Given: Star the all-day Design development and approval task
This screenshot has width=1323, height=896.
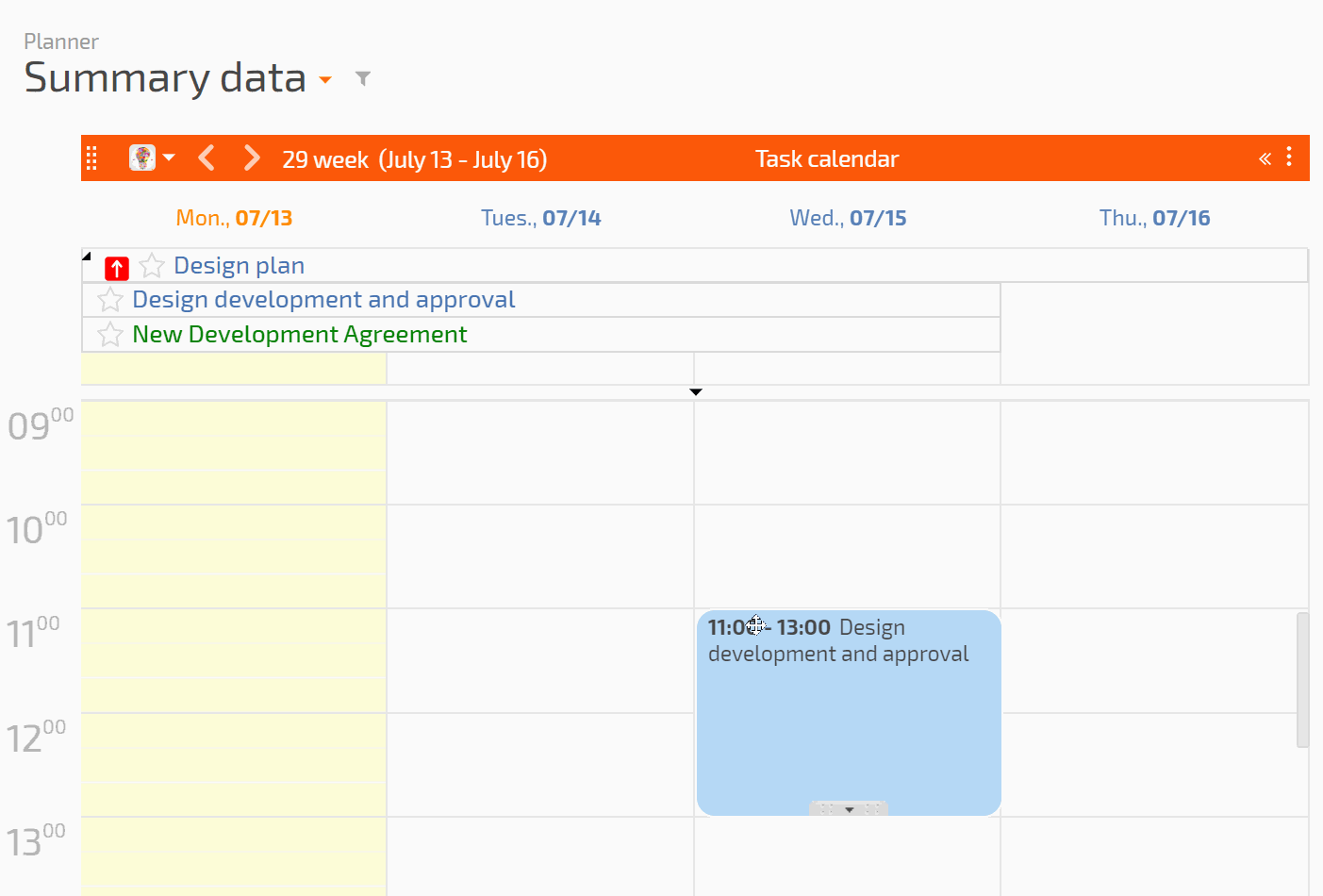Looking at the screenshot, I should pyautogui.click(x=110, y=300).
